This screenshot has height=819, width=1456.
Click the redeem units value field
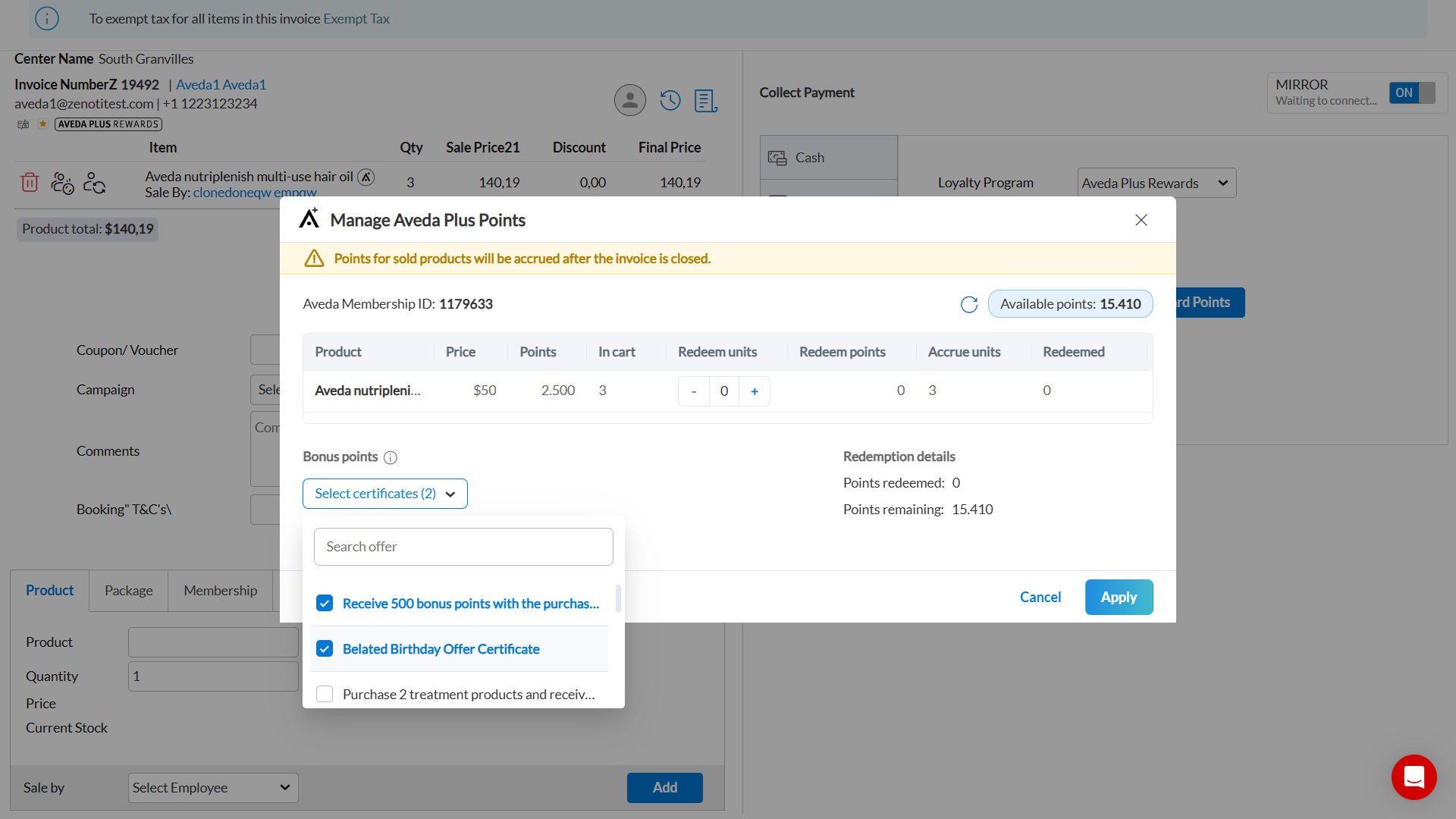coord(724,391)
